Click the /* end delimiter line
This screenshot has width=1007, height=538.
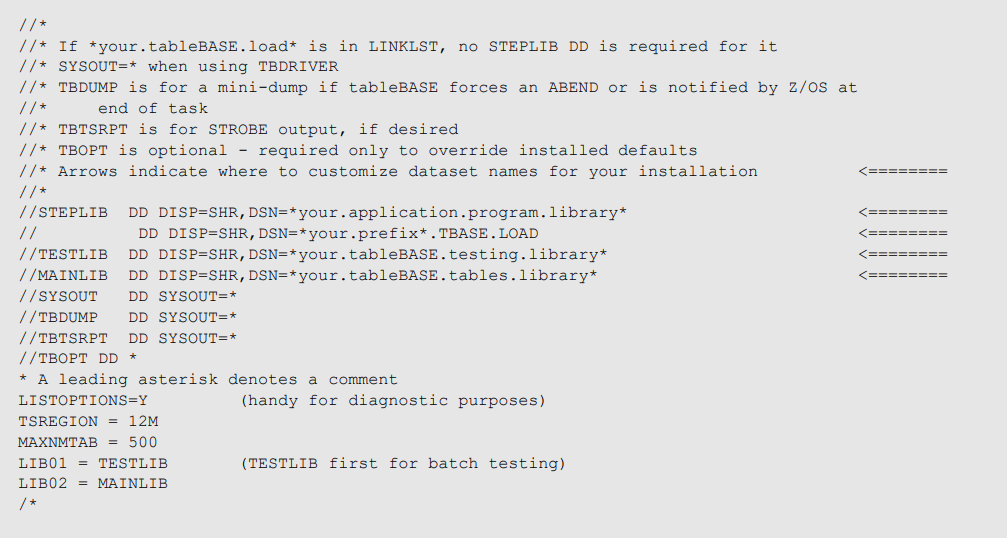[28, 505]
